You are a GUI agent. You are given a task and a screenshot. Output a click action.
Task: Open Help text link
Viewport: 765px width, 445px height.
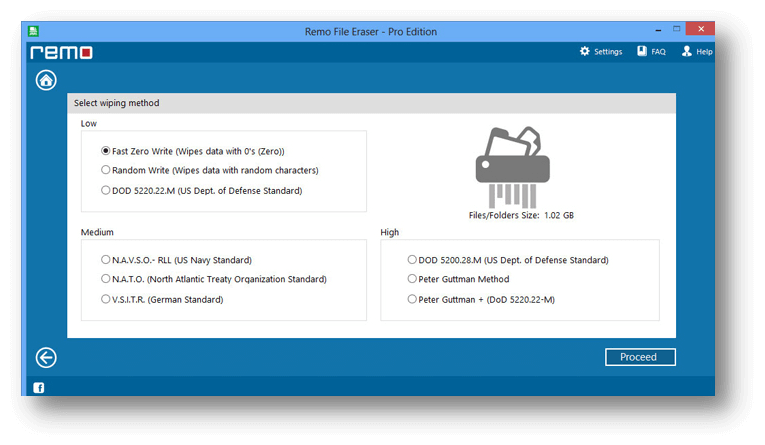(x=704, y=52)
